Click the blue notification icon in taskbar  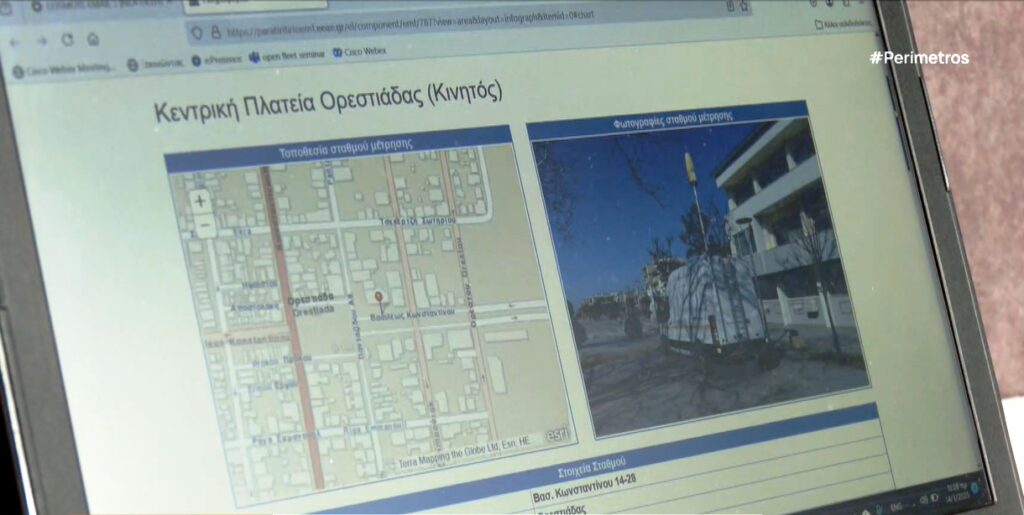[x=974, y=488]
